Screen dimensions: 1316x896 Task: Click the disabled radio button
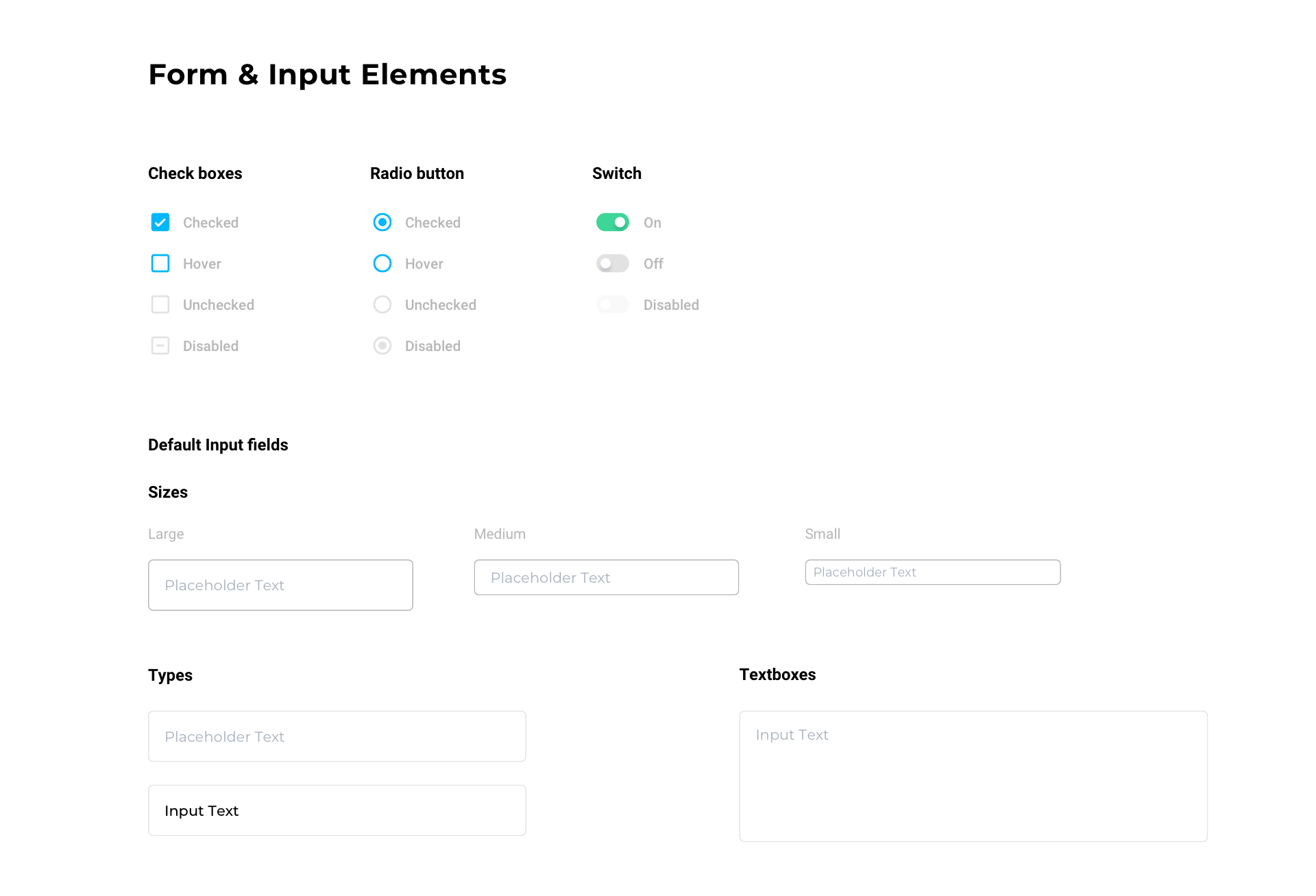coord(382,346)
